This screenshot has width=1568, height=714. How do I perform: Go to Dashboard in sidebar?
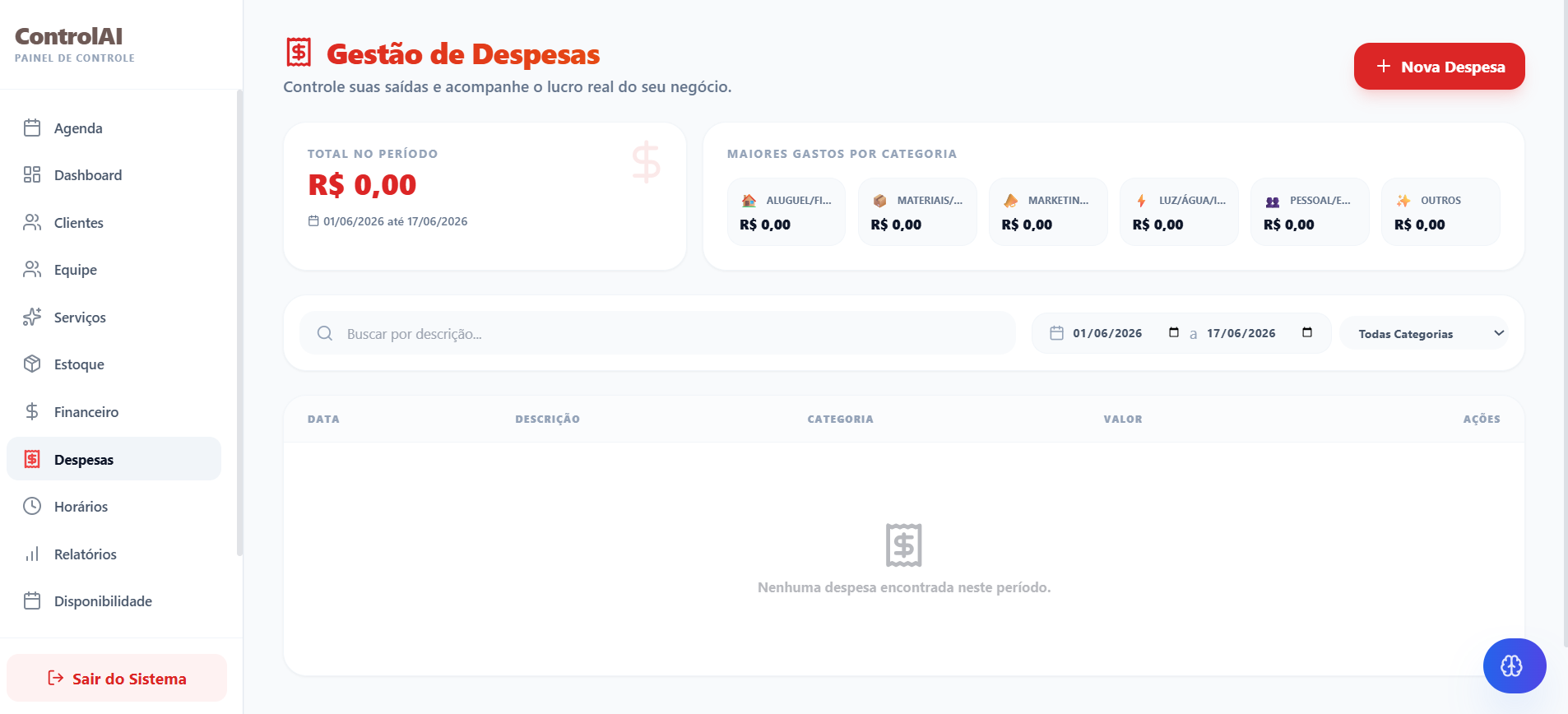click(x=114, y=174)
